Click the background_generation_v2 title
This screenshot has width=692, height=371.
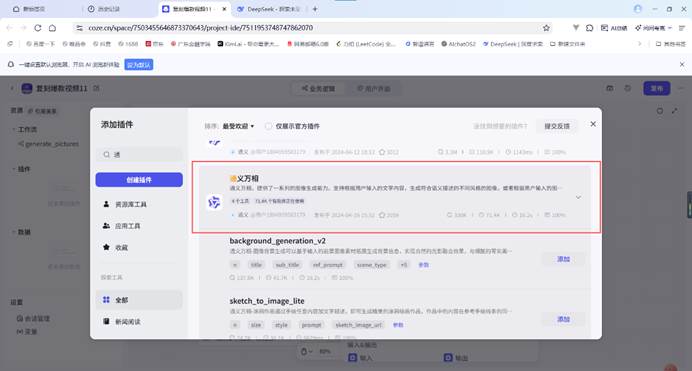coord(278,241)
